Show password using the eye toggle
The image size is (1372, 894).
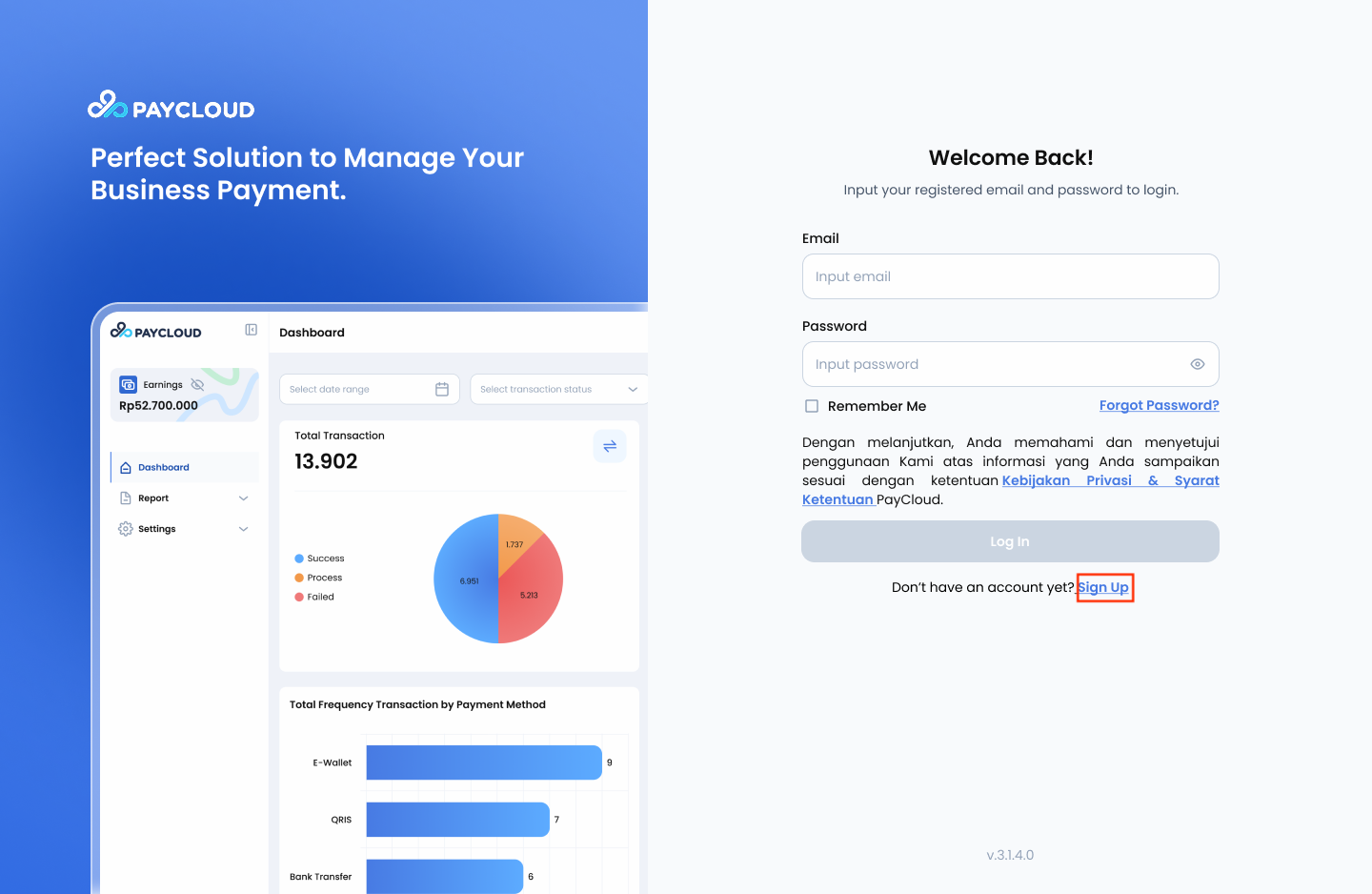[x=1198, y=363]
